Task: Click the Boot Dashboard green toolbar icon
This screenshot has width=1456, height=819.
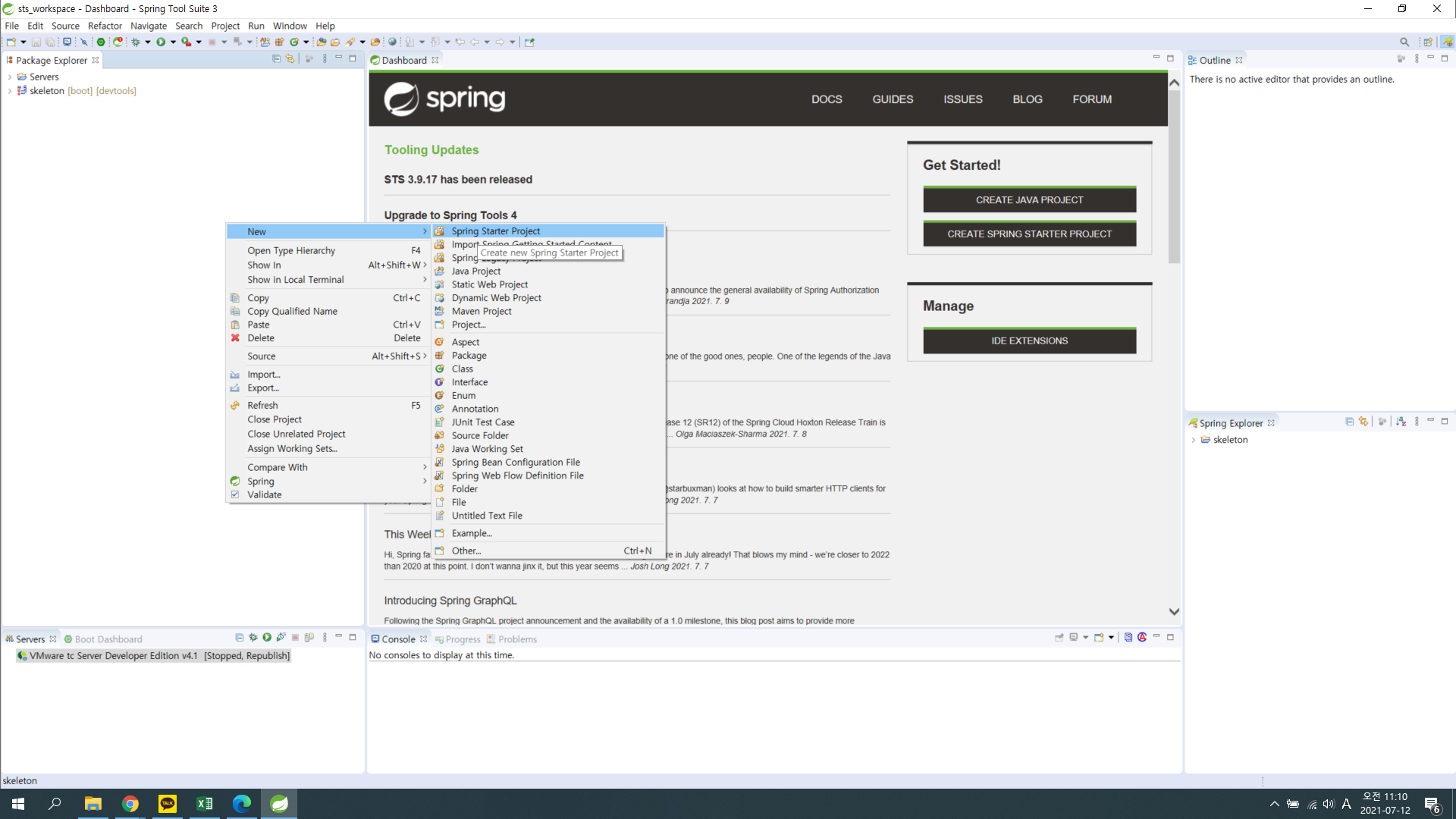Action: coord(101,42)
